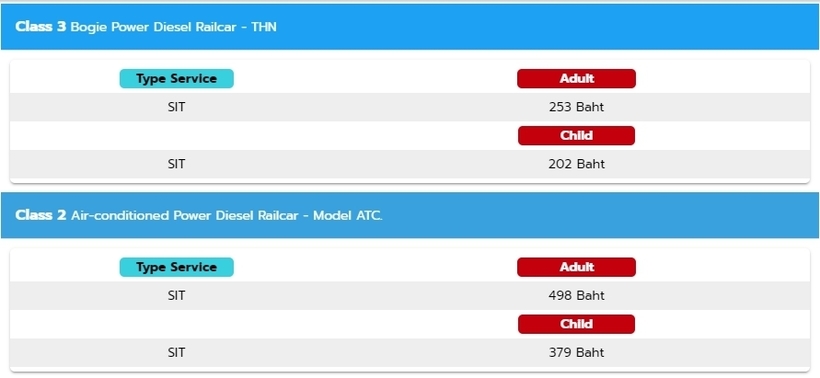Image resolution: width=820 pixels, height=378 pixels.
Task: Click SIT in the Class 3 adult row
Action: (x=177, y=107)
